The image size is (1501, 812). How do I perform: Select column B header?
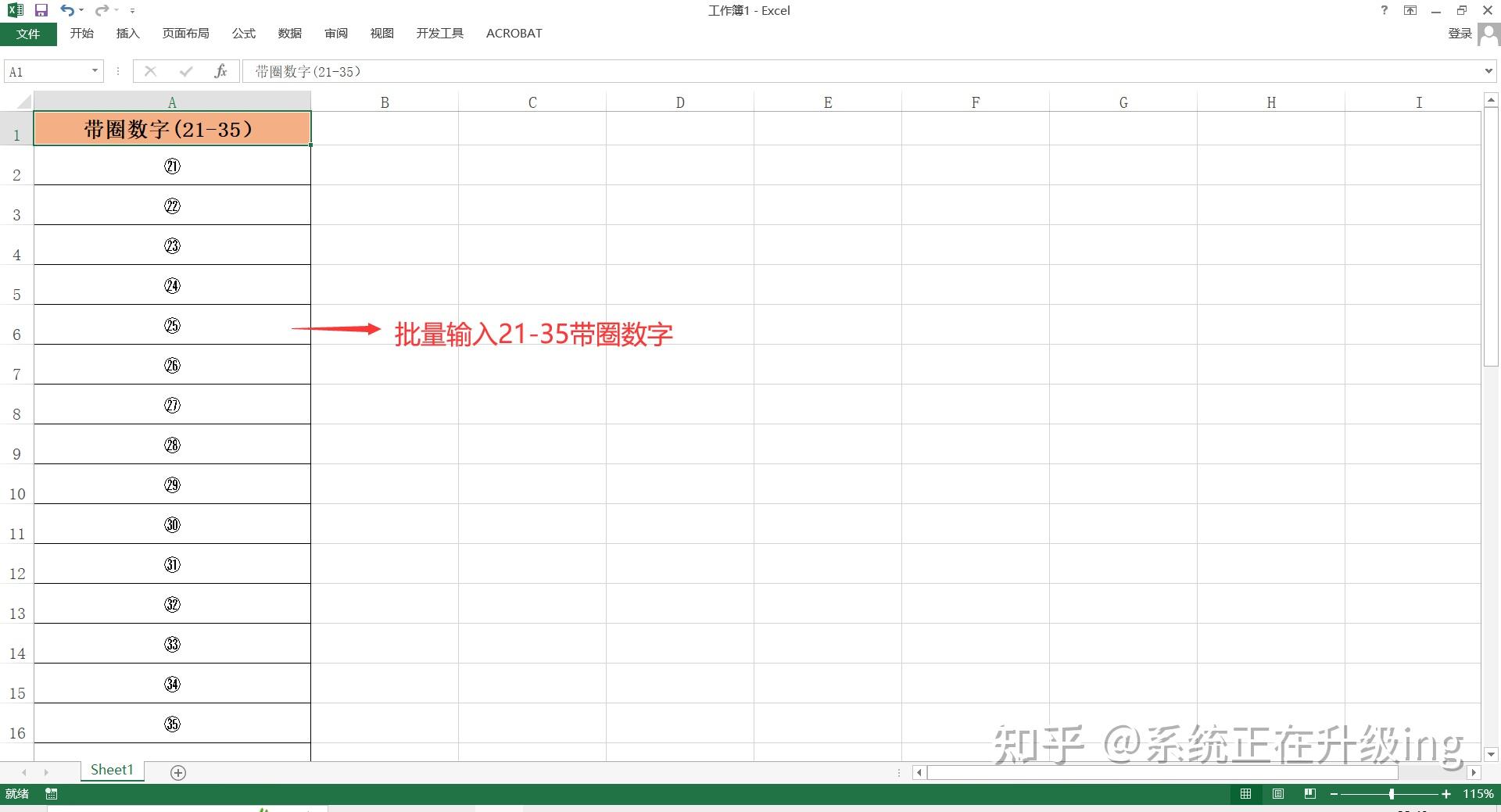click(385, 102)
